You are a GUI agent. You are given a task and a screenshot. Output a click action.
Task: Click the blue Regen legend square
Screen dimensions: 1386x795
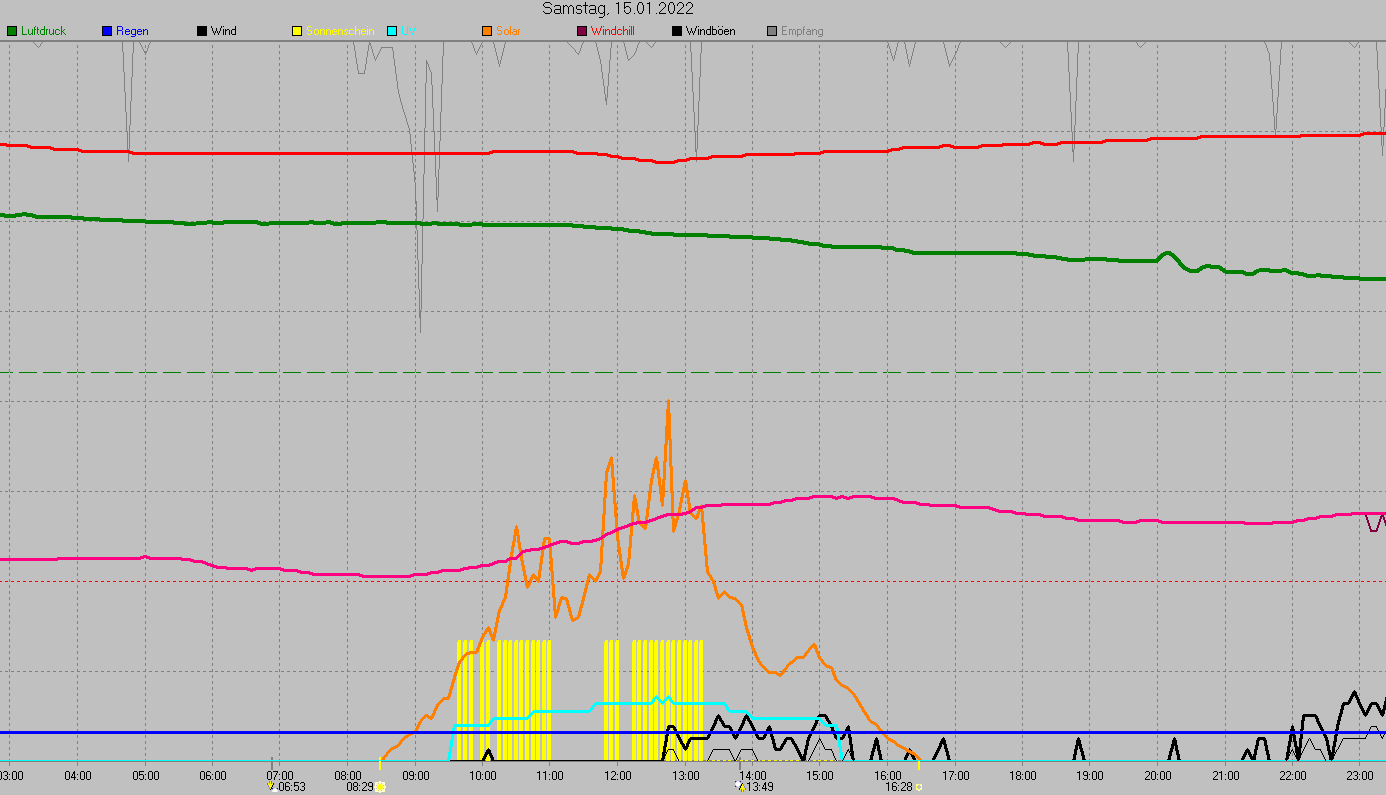coord(107,31)
